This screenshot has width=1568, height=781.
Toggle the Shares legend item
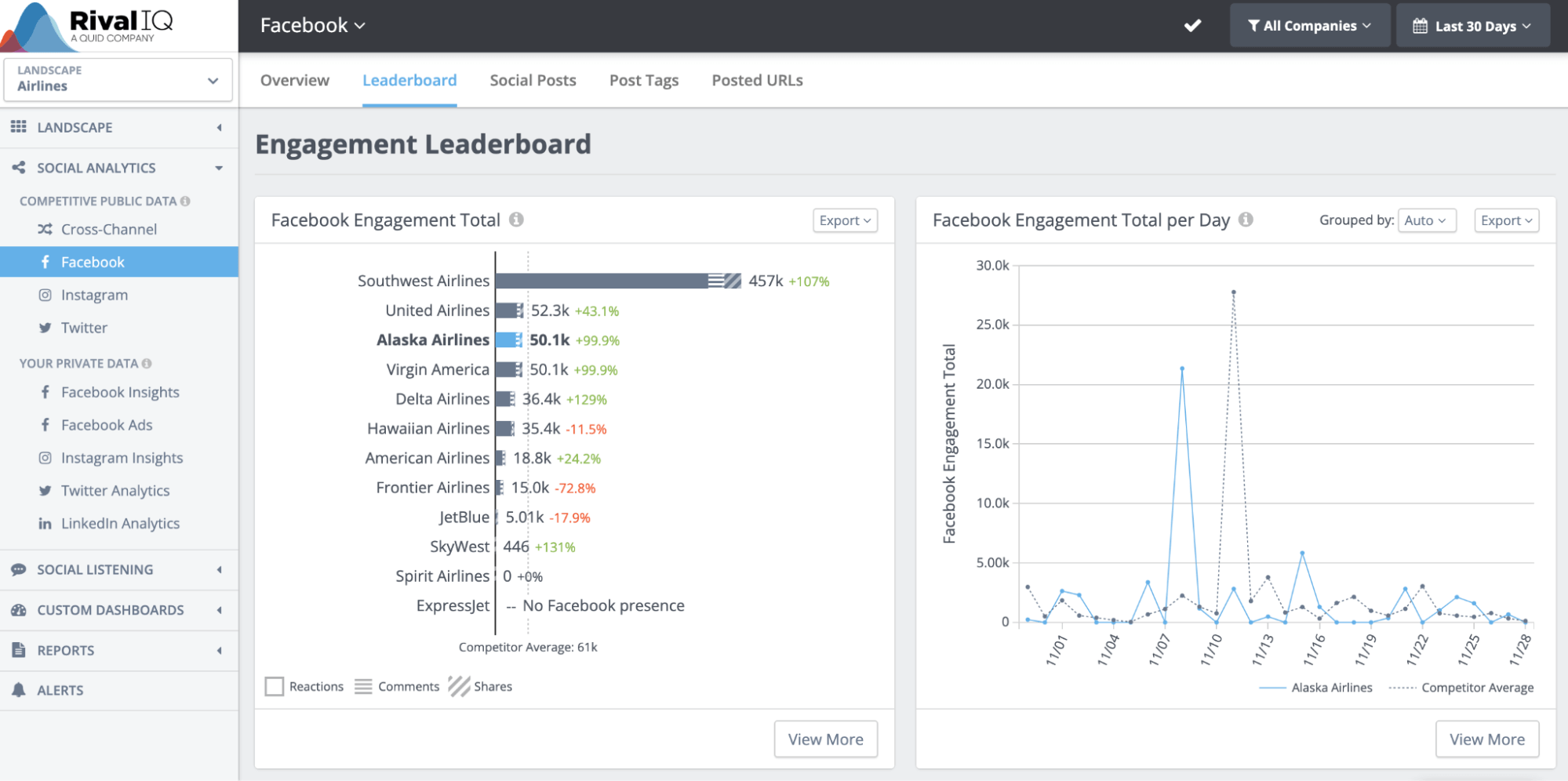(x=481, y=686)
